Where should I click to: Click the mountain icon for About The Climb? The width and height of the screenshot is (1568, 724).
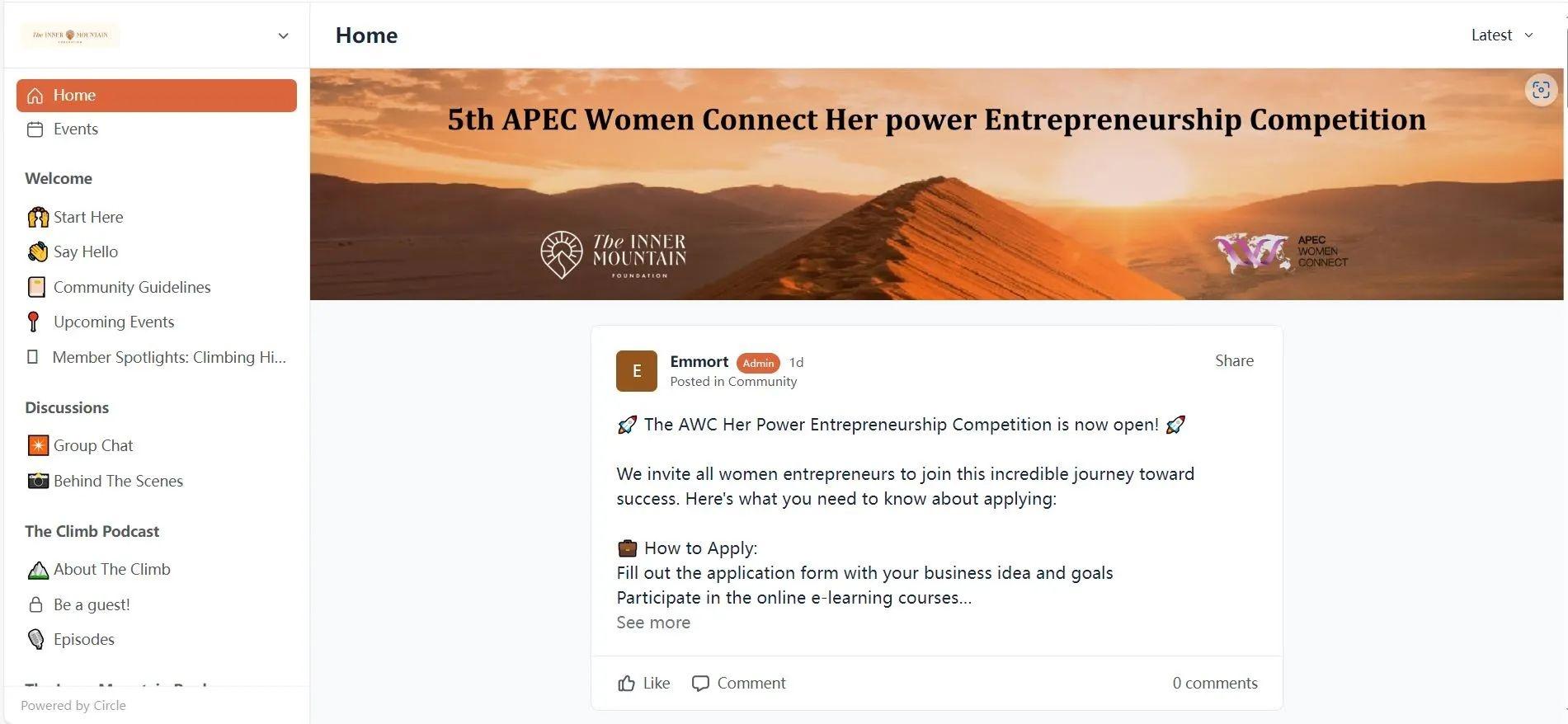coord(38,570)
